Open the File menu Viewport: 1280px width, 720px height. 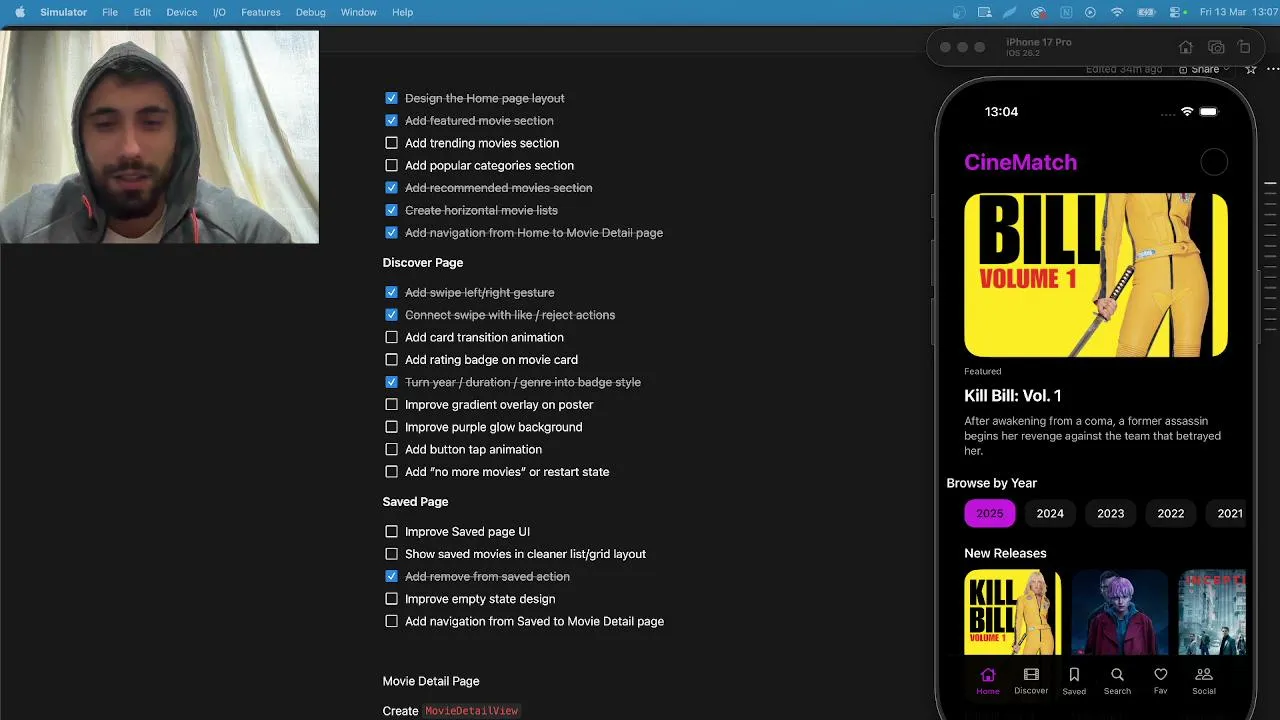tap(110, 12)
